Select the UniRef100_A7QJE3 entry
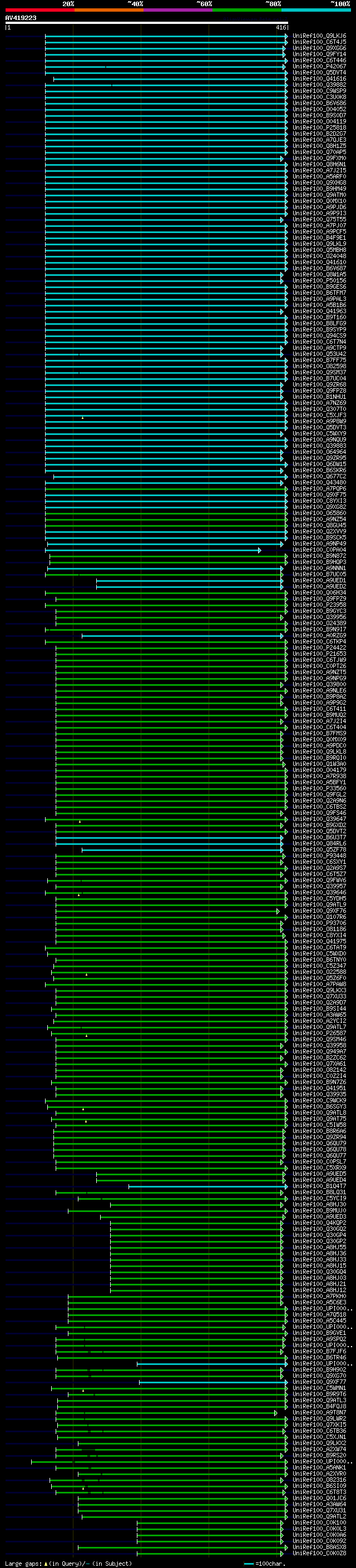The width and height of the screenshot is (356, 1568). [x=319, y=140]
